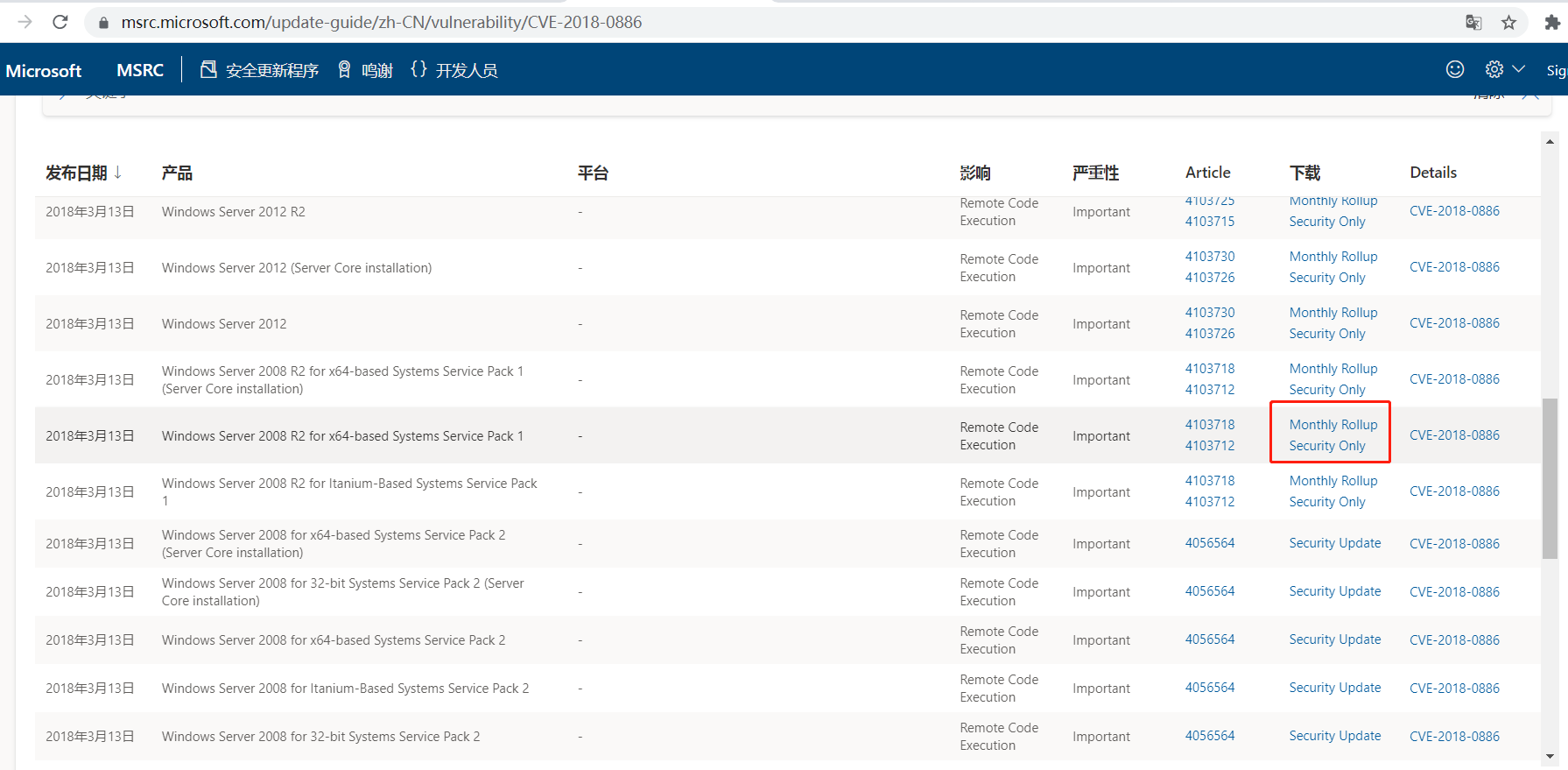Sort by the 严重性 column header
Image resolution: width=1568 pixels, height=770 pixels.
click(x=1096, y=173)
